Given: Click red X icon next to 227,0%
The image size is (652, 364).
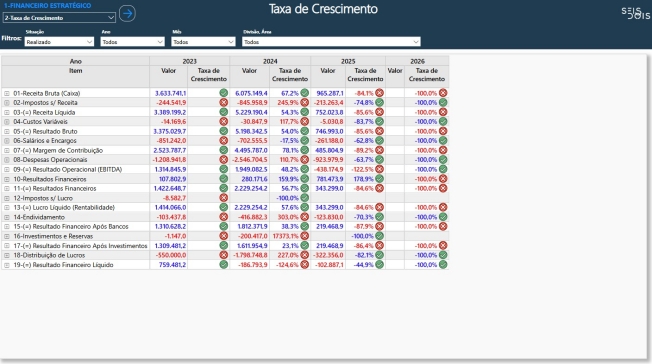Looking at the screenshot, I should coord(305,255).
